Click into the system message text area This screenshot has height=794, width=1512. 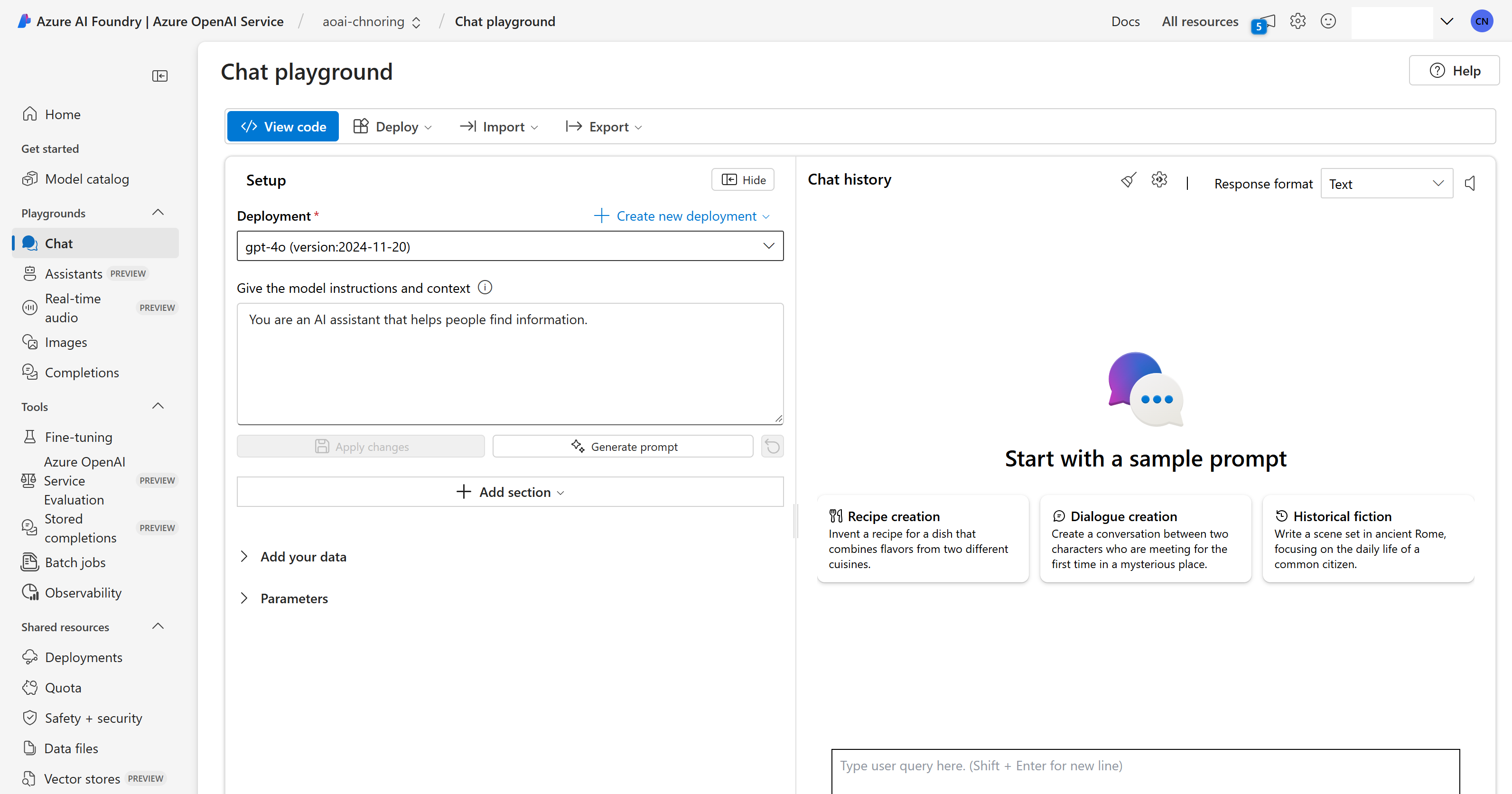tap(510, 363)
